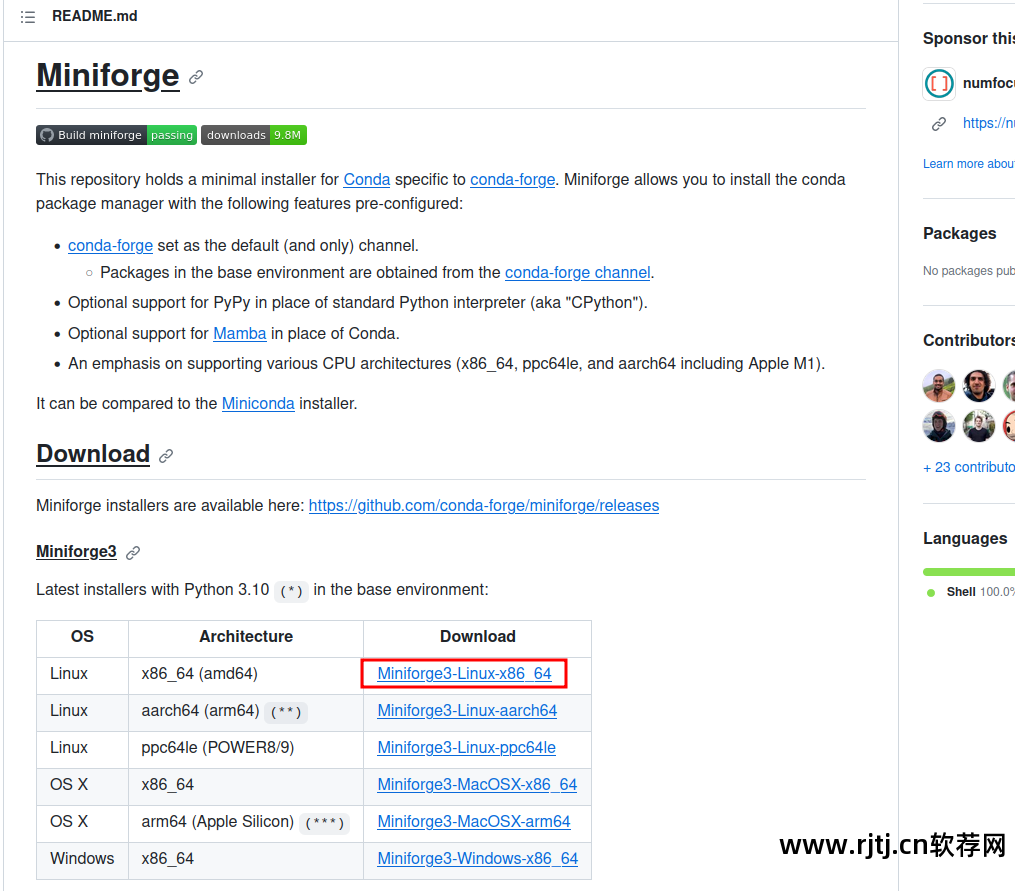Click the (**) footnote marker in aarch64 row

285,712
